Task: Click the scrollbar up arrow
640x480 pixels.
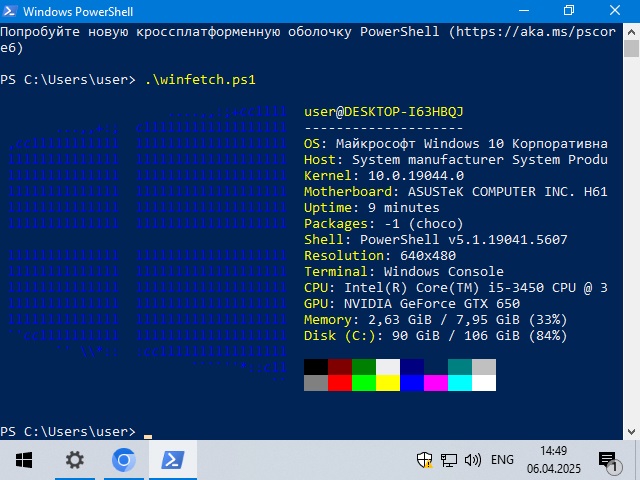Action: pyautogui.click(x=631, y=32)
